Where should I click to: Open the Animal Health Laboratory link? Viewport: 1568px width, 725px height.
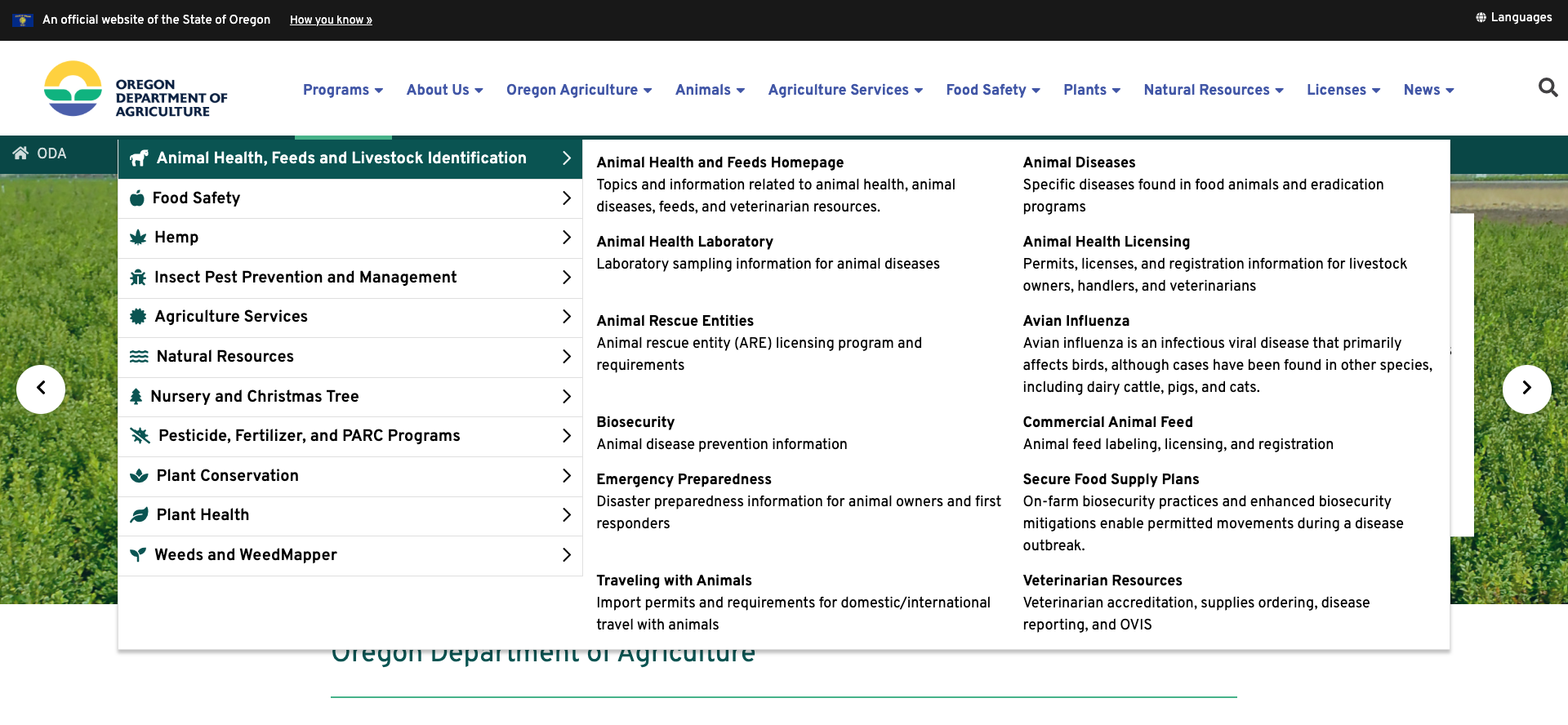click(x=684, y=242)
